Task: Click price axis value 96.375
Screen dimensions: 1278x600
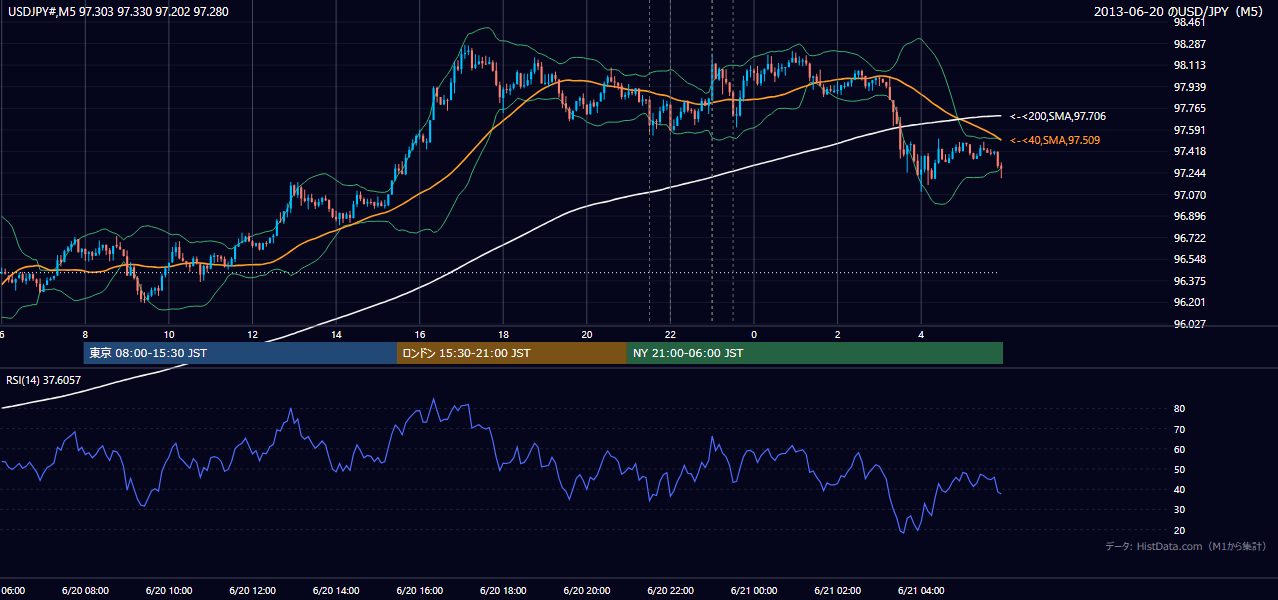Action: tap(1189, 281)
